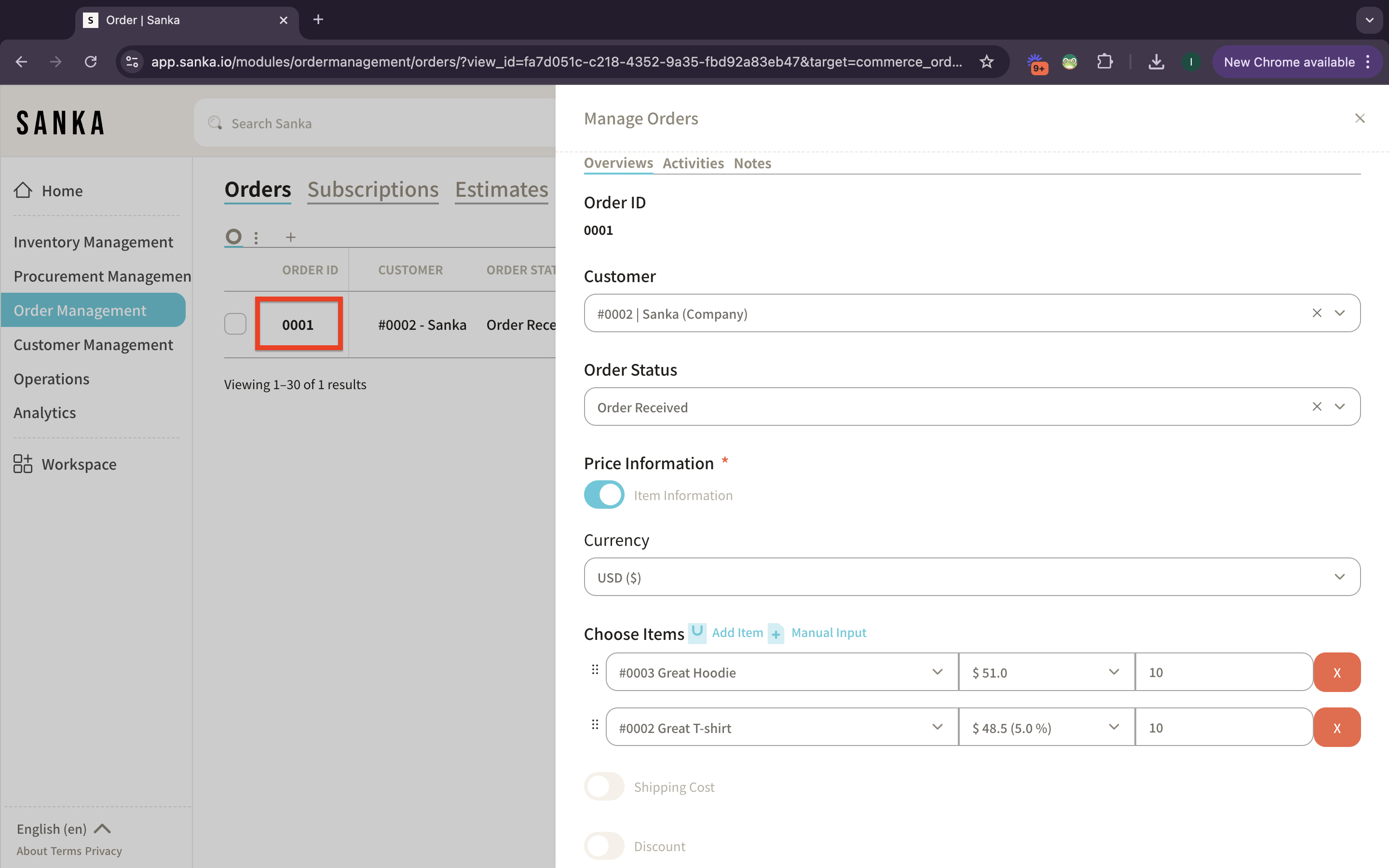
Task: Click the Add Item link
Action: click(737, 633)
